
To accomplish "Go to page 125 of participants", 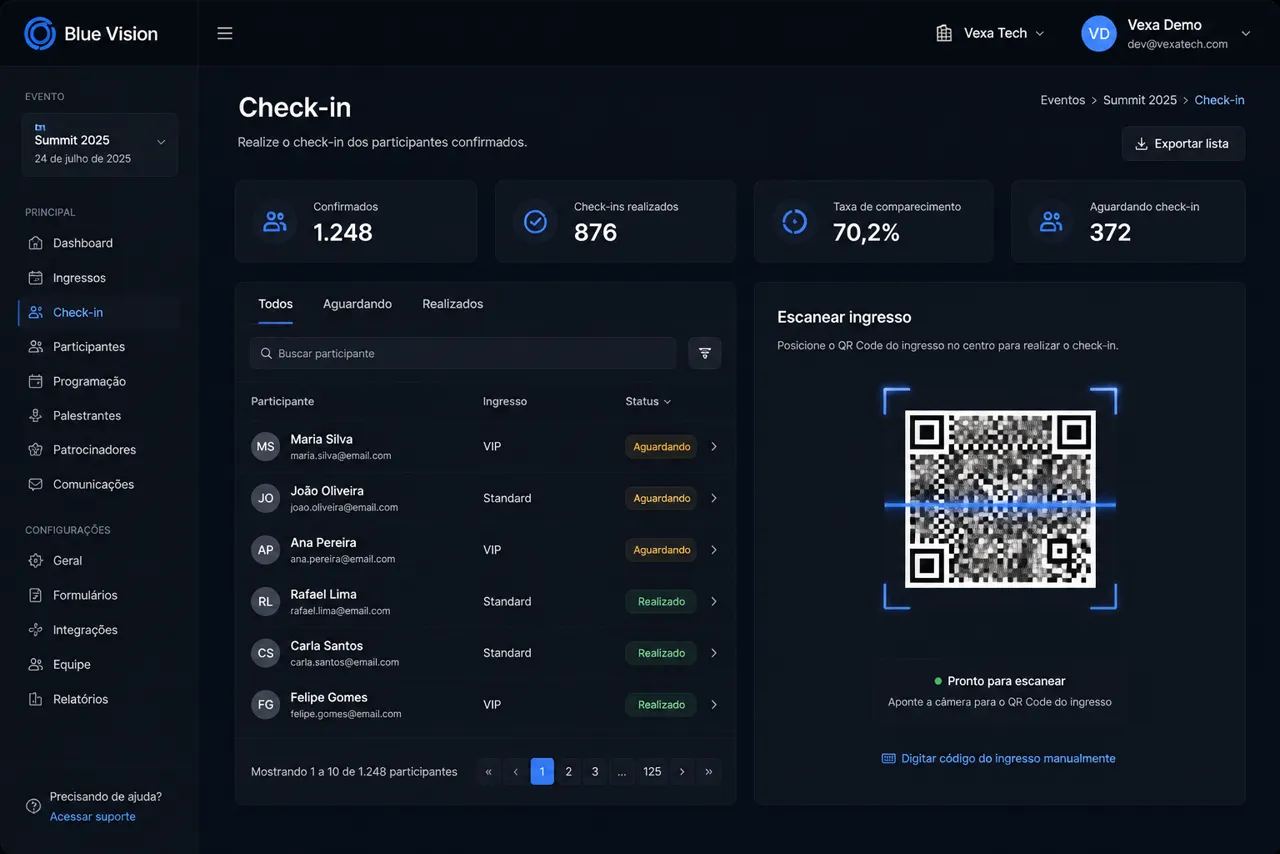I will (652, 772).
